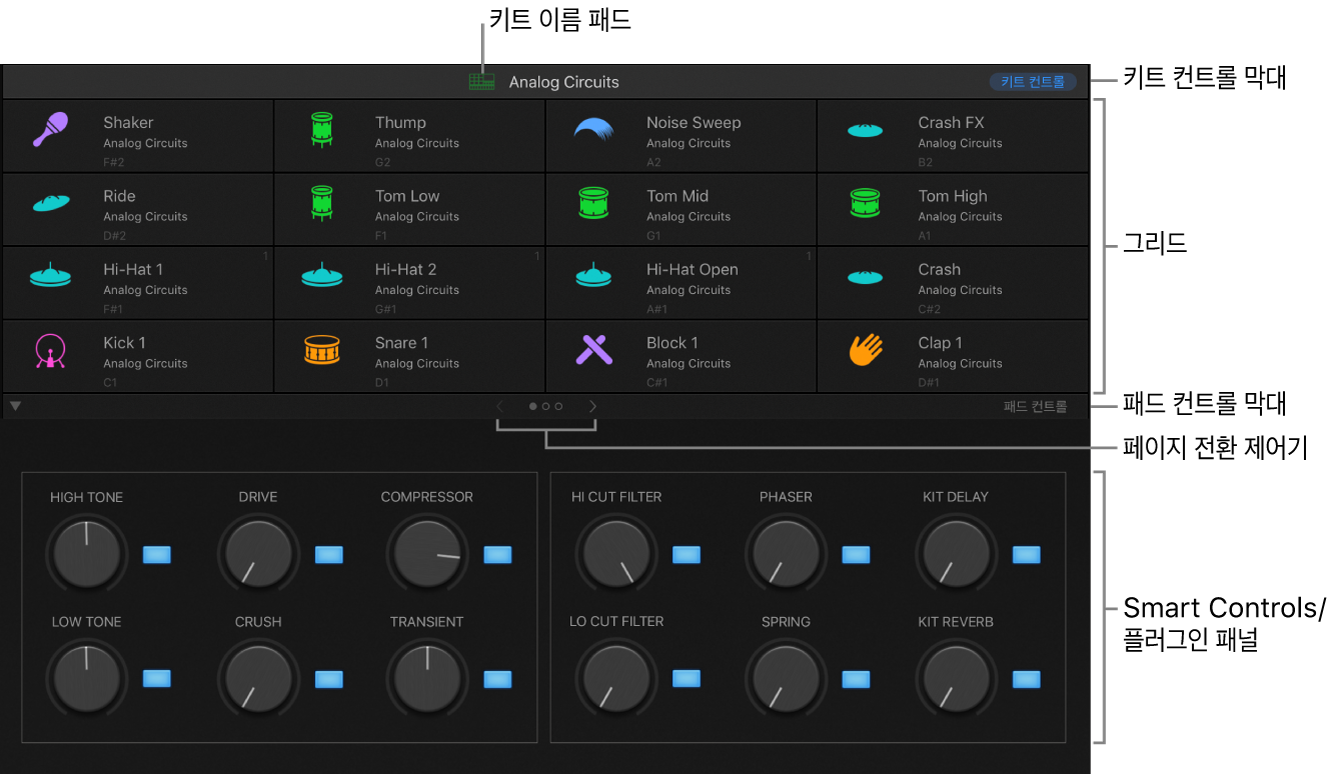Viewport: 1341px width, 774px height.
Task: Select the Tom Mid drum icon
Action: [593, 202]
